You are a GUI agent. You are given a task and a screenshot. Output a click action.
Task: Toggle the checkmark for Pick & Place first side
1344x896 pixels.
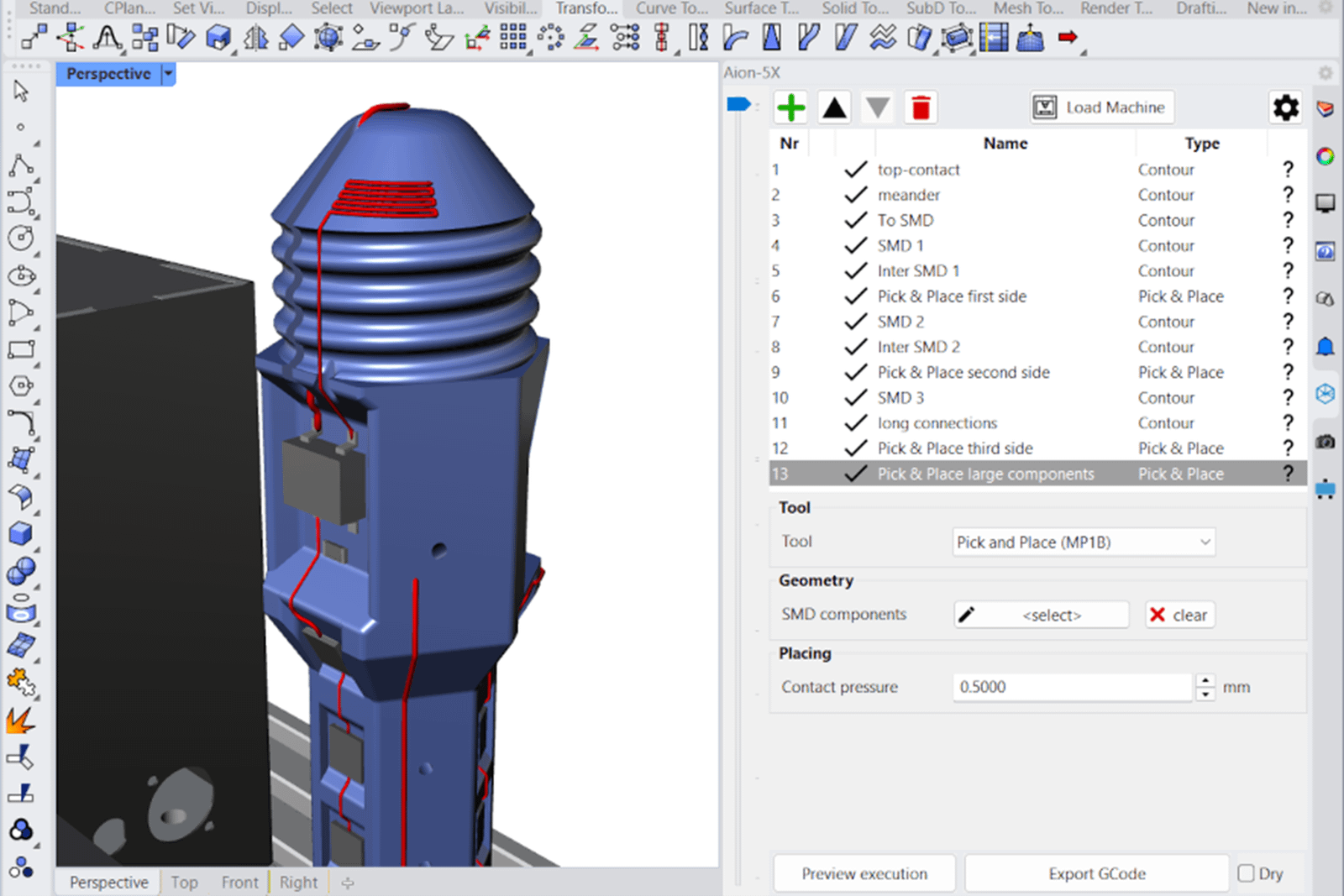point(855,296)
